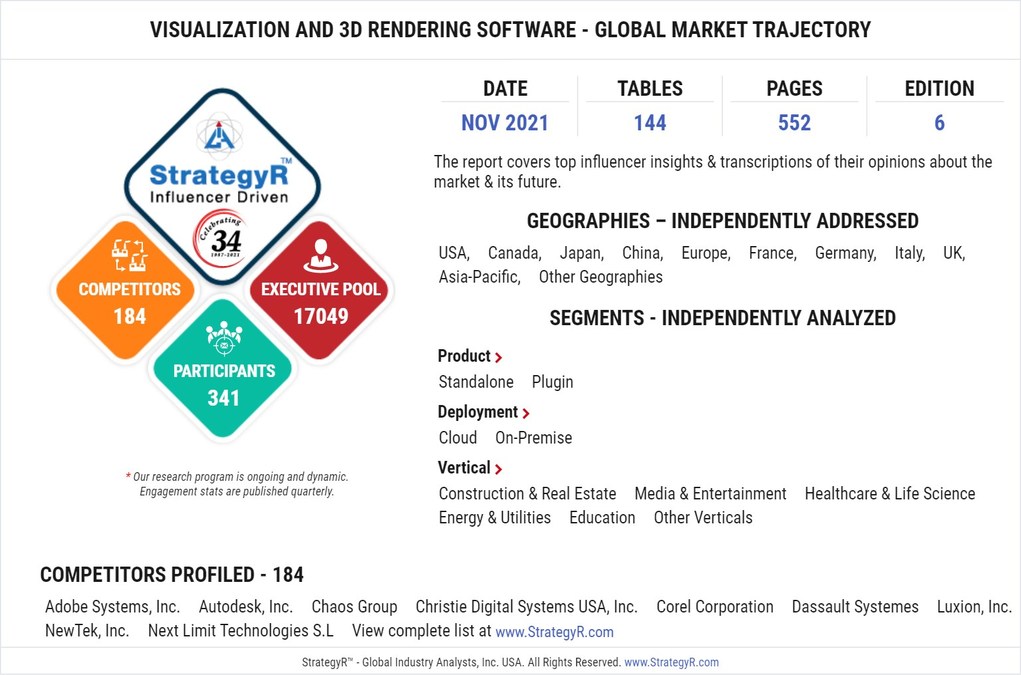Screen dimensions: 1021x675
Task: Select Chaos Group competitor
Action: pos(354,607)
